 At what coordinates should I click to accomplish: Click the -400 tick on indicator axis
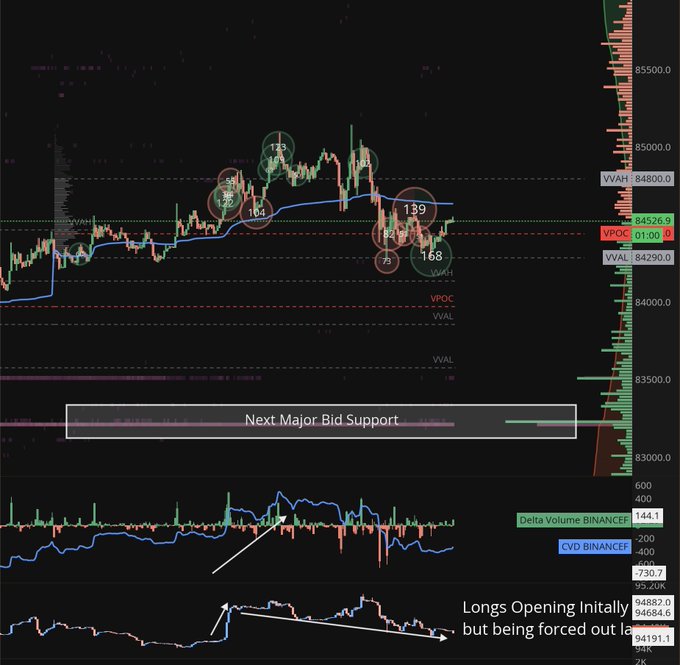(644, 552)
